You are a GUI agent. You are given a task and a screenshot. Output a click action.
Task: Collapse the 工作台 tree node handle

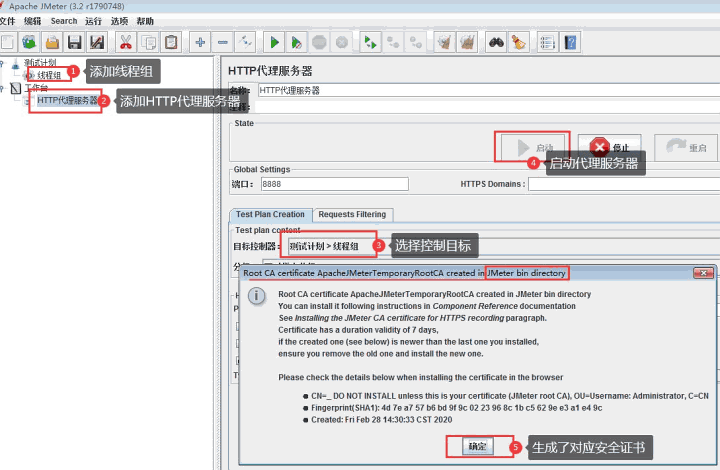pos(2,88)
